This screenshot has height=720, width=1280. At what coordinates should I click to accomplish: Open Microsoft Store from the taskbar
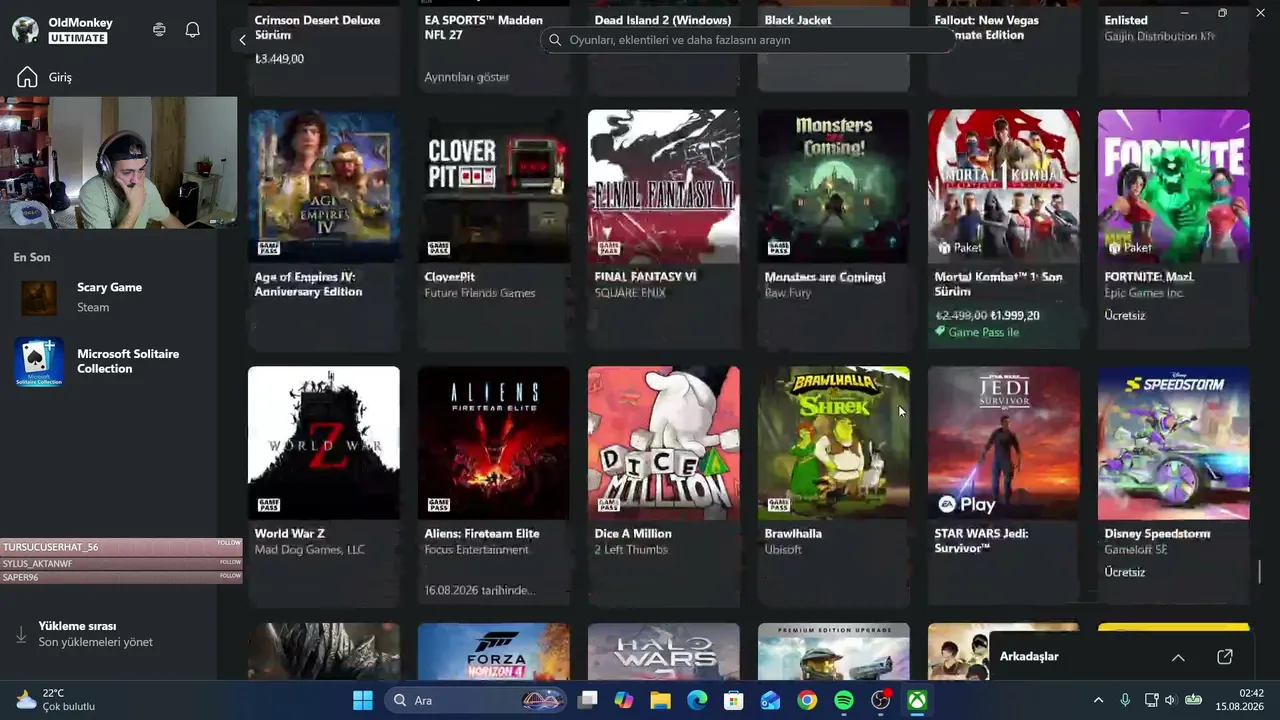(x=734, y=700)
